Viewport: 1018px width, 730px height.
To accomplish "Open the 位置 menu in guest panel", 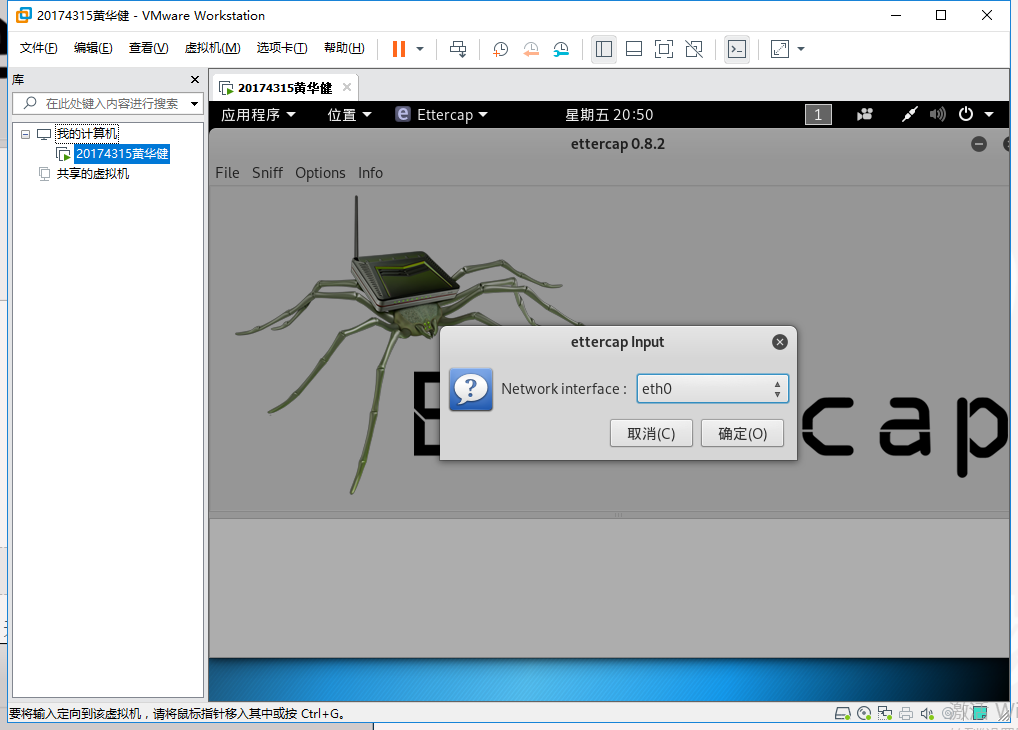I will pos(349,115).
